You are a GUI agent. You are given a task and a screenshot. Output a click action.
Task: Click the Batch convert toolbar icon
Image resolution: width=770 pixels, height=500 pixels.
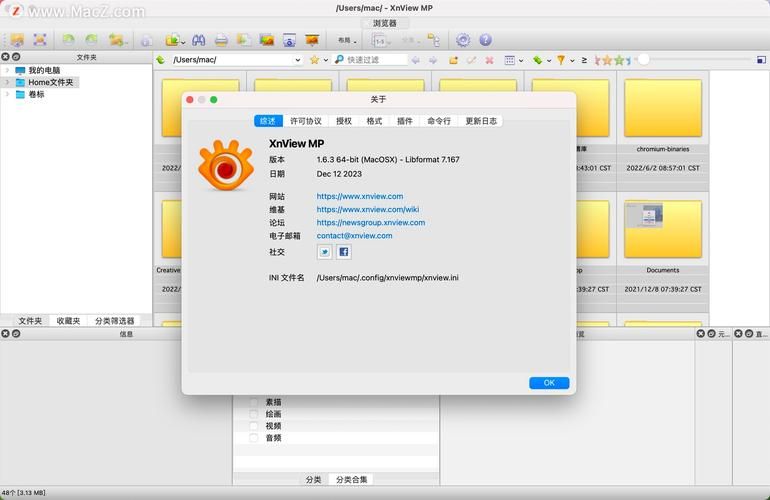click(x=244, y=40)
